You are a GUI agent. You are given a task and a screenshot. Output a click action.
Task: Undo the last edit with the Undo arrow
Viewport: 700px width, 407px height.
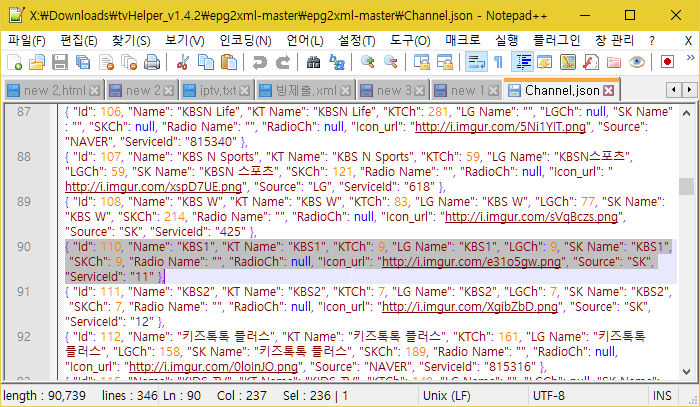click(x=259, y=62)
